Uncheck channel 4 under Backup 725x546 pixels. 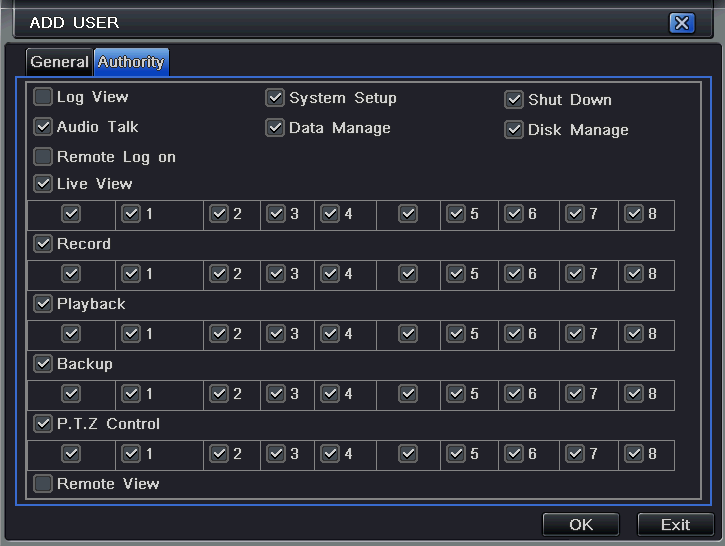tap(330, 394)
